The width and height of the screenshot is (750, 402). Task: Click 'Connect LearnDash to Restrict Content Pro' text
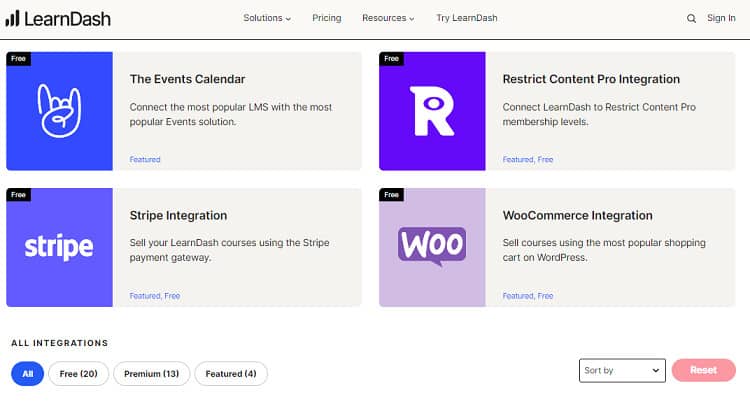599,114
